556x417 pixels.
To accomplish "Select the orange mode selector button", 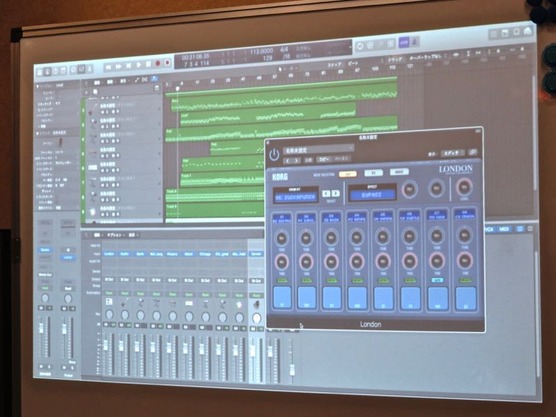I will pyautogui.click(x=348, y=174).
